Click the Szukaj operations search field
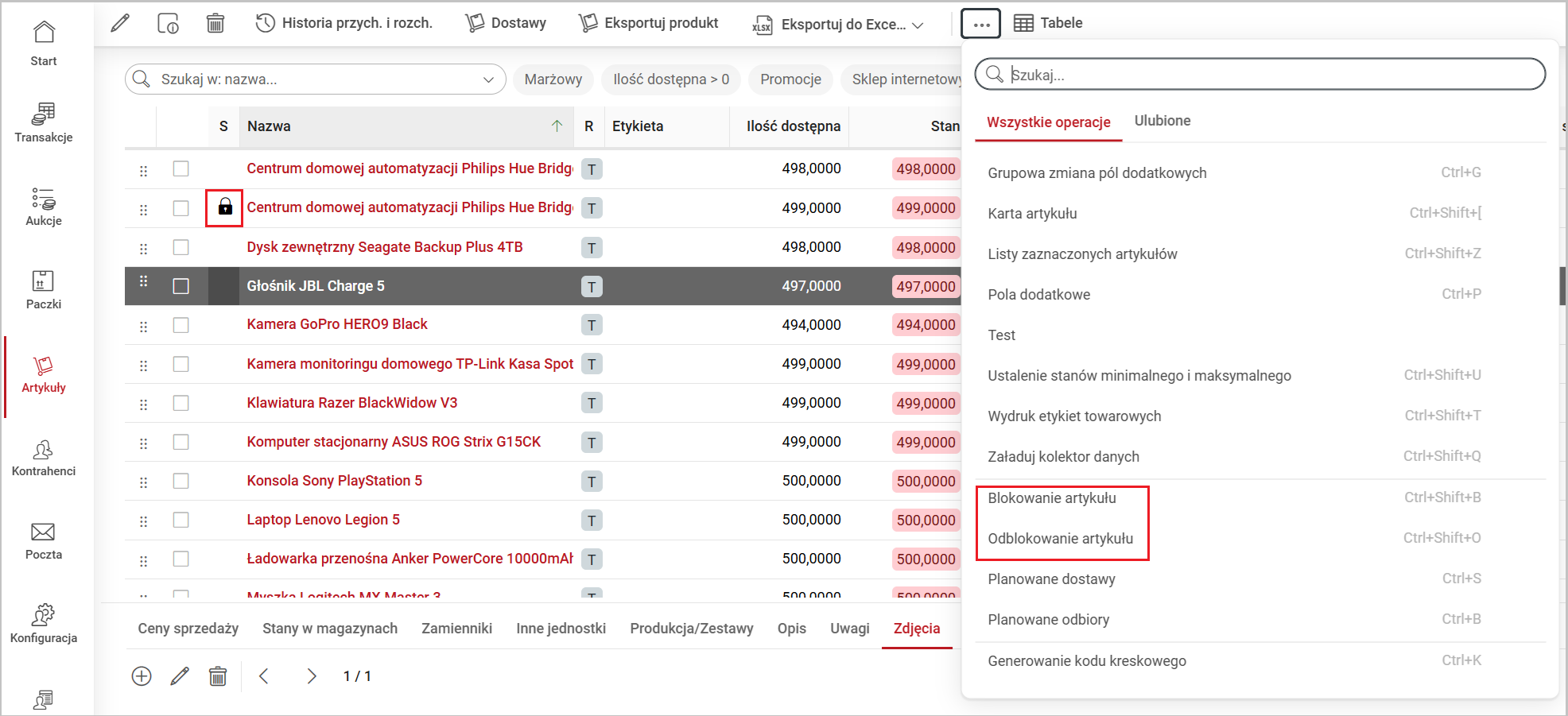The image size is (1568, 716). click(1272, 75)
